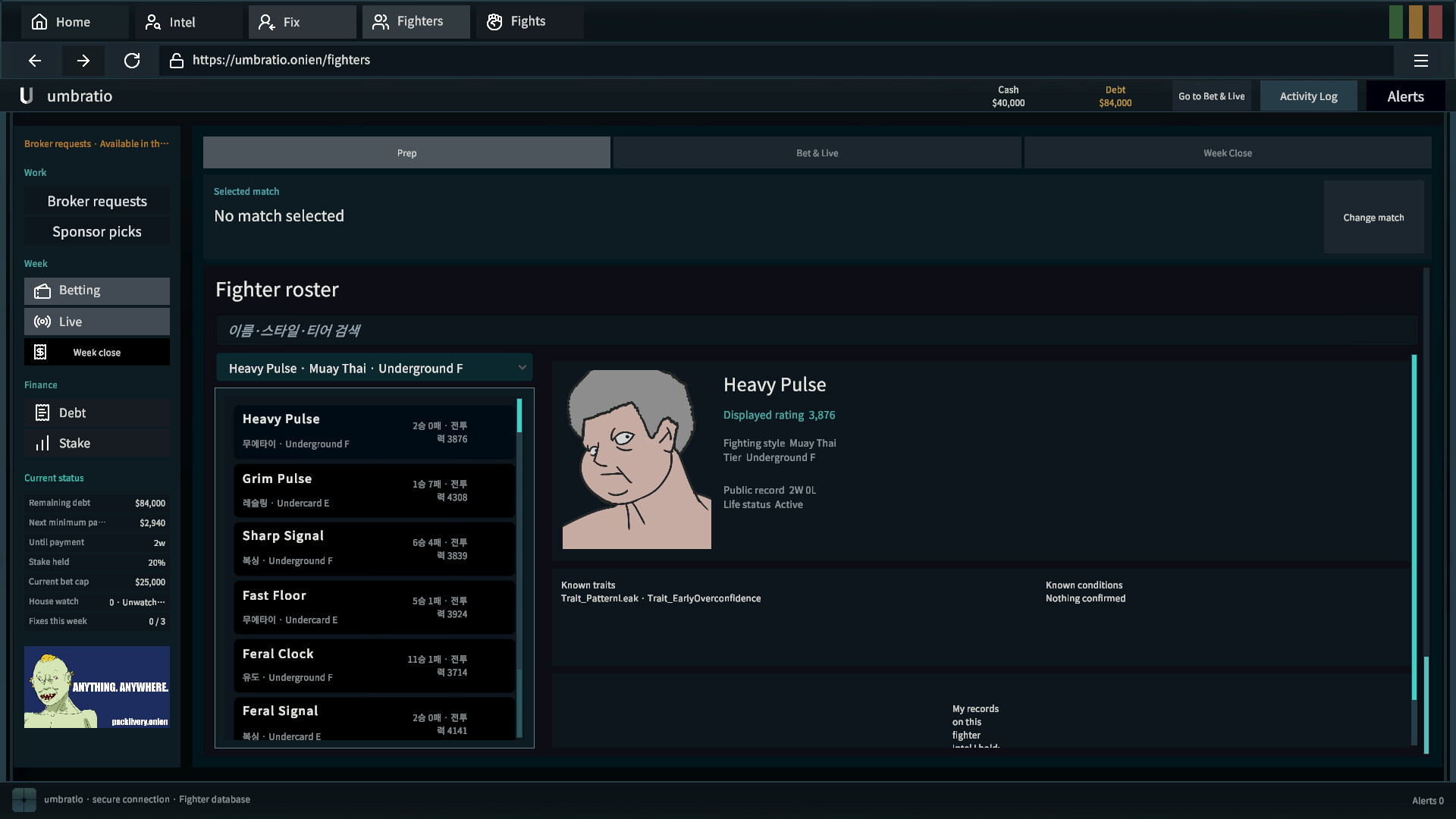Image resolution: width=1456 pixels, height=819 pixels.
Task: Click the orange color block in the top corner
Action: (x=1416, y=22)
